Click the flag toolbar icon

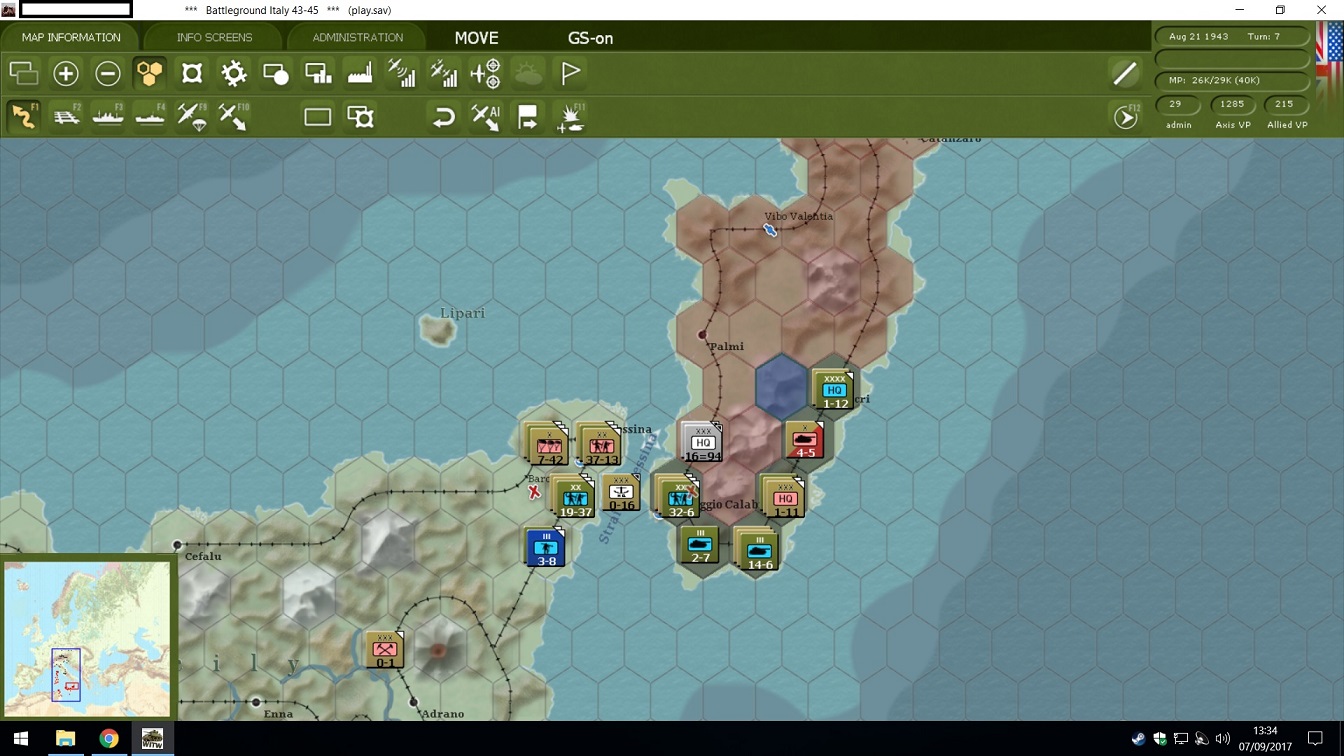point(571,73)
